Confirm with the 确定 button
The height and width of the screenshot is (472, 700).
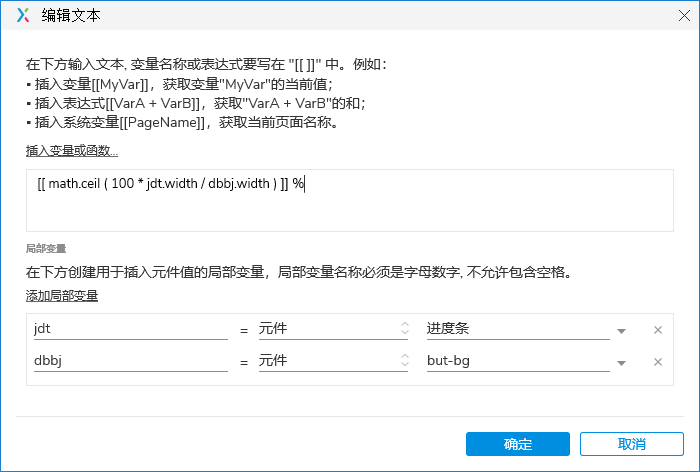518,444
